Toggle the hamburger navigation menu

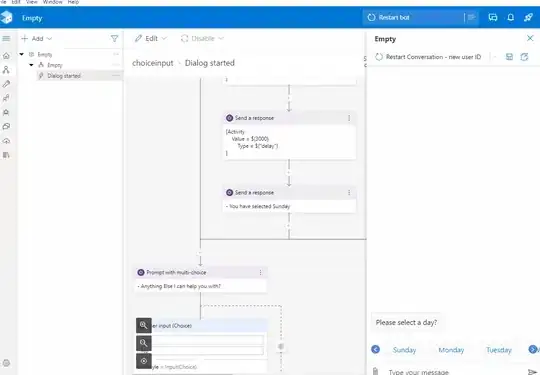(x=6, y=38)
